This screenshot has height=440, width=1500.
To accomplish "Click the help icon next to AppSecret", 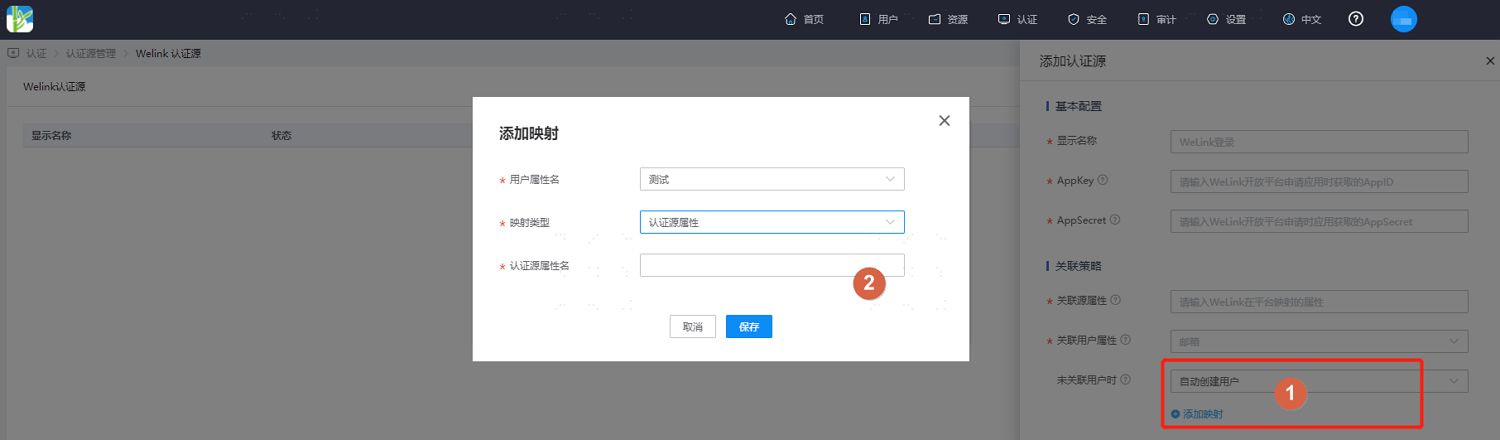I will 1115,219.
